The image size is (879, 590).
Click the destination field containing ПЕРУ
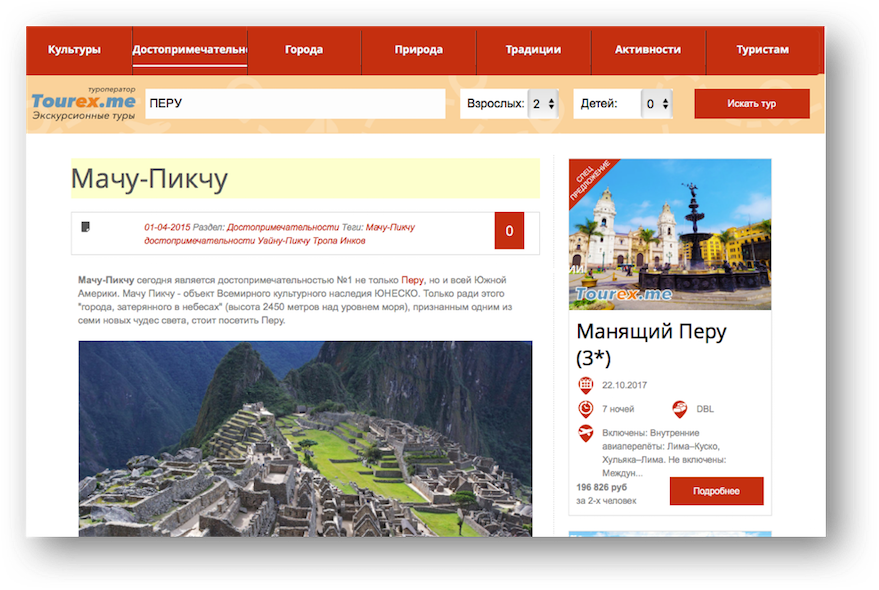pyautogui.click(x=295, y=104)
